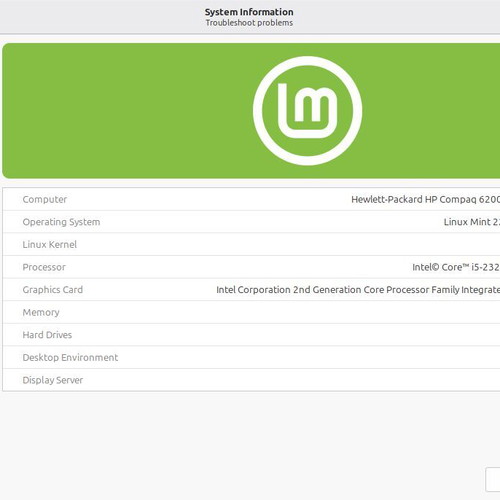Click the Troubleshoot problems subtitle
This screenshot has height=500, width=500.
pyautogui.click(x=249, y=23)
